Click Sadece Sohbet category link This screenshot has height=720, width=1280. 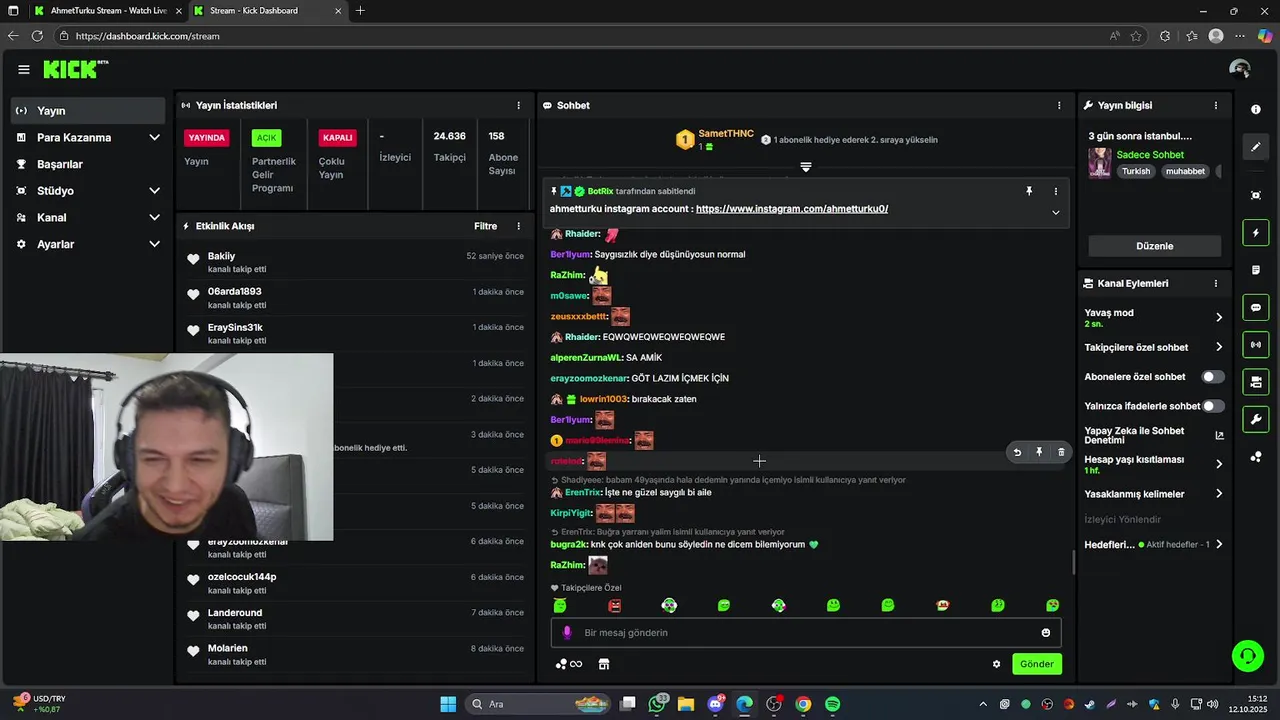pyautogui.click(x=1150, y=155)
